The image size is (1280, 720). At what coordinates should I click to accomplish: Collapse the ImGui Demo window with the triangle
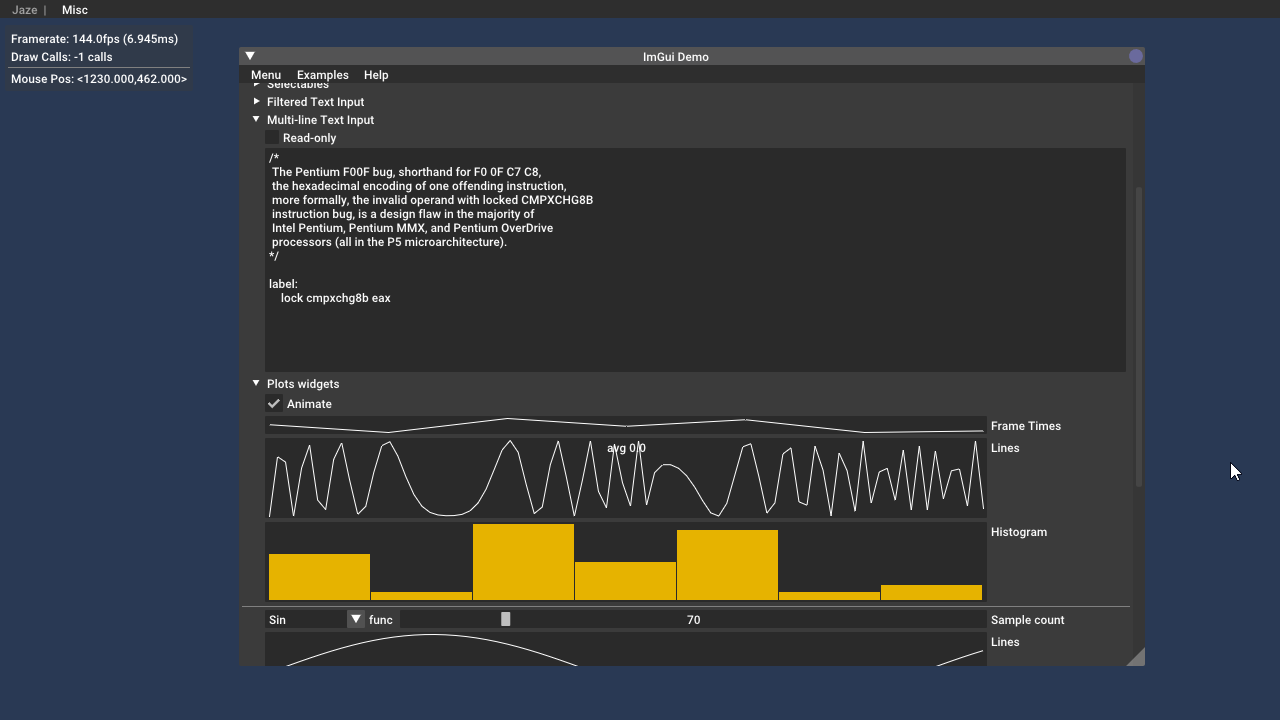click(x=250, y=56)
